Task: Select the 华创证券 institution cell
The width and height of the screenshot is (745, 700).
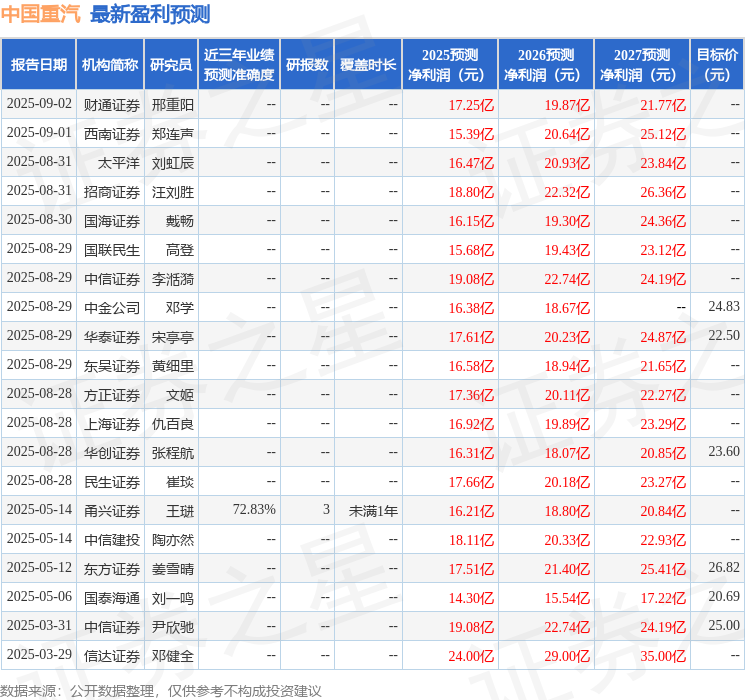Action: tap(112, 453)
